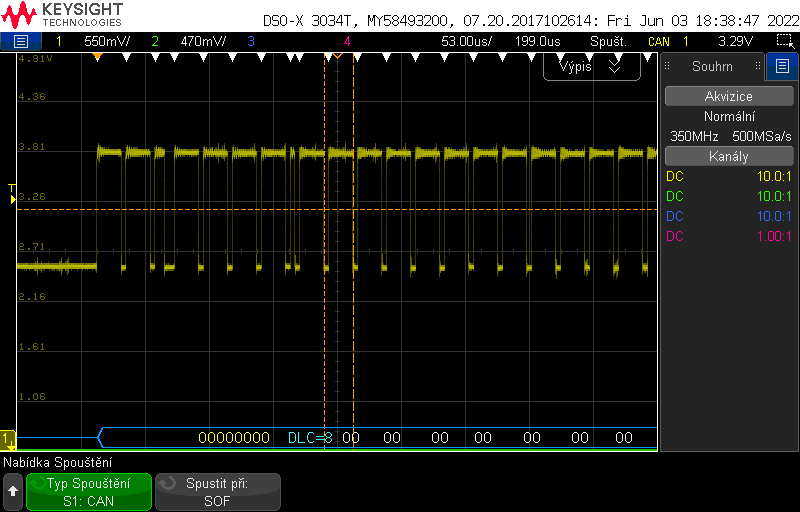Open the Kanály channels button
The image size is (800, 512).
tap(729, 157)
